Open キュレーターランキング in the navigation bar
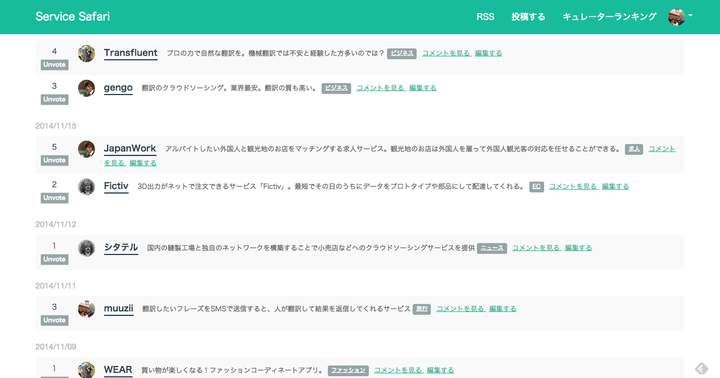This screenshot has width=720, height=378. pyautogui.click(x=609, y=17)
